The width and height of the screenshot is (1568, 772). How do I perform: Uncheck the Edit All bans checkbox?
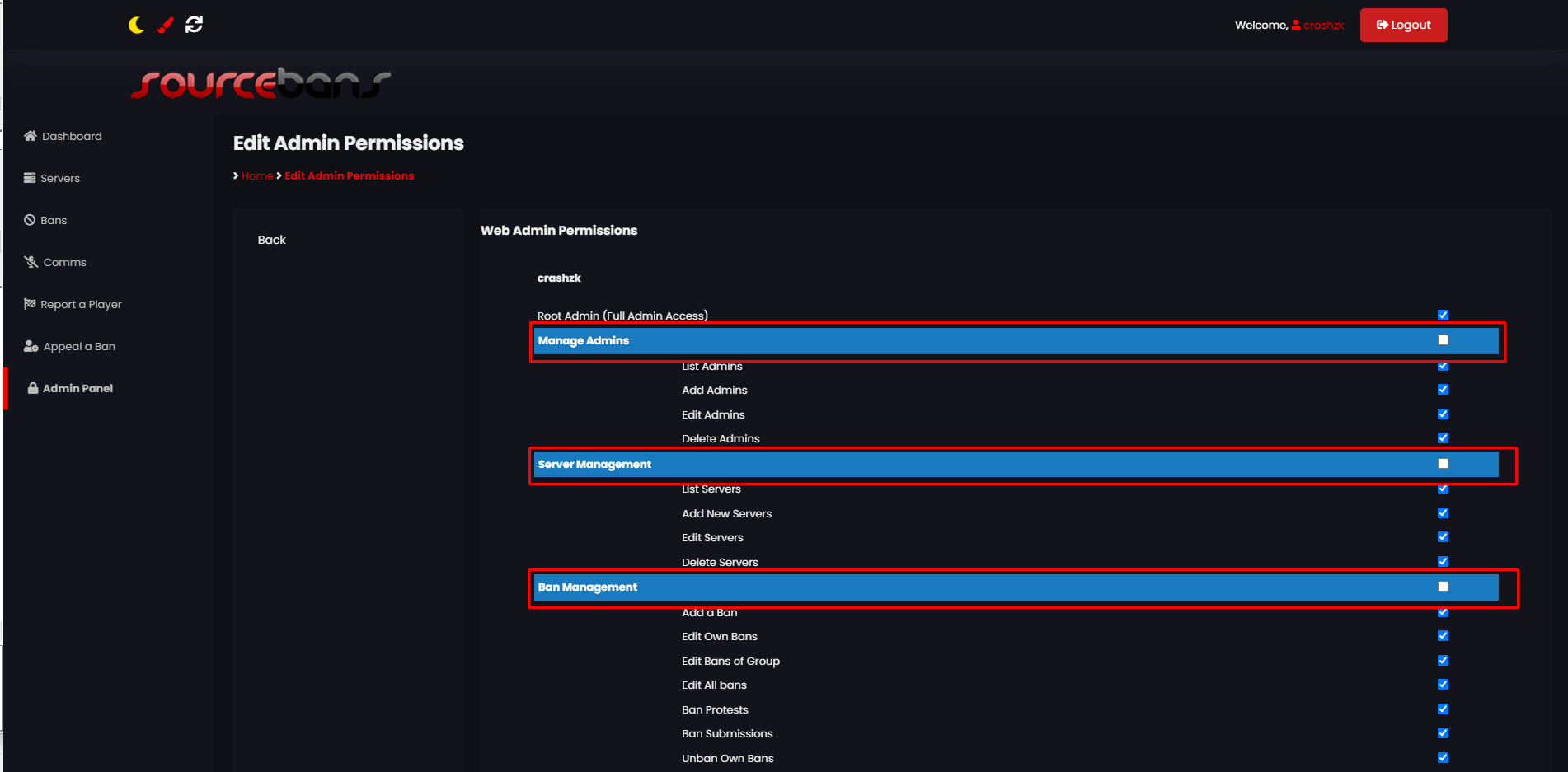click(x=1443, y=684)
